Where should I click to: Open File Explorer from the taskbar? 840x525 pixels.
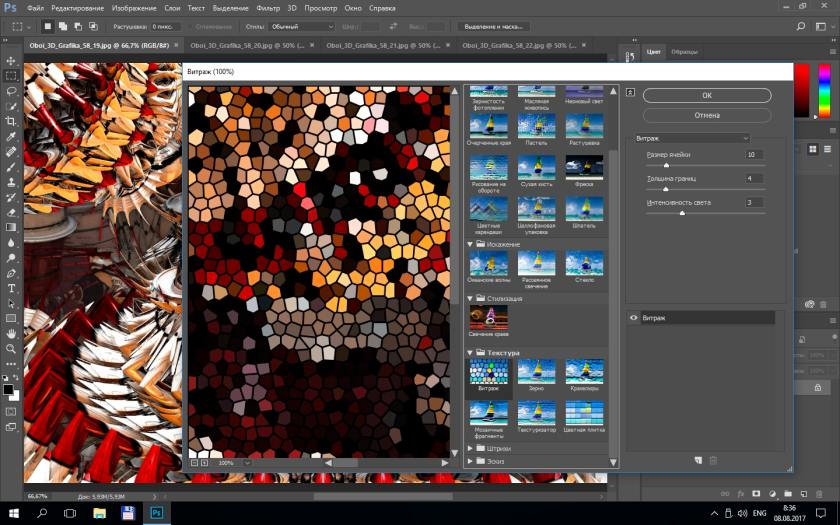tap(99, 513)
